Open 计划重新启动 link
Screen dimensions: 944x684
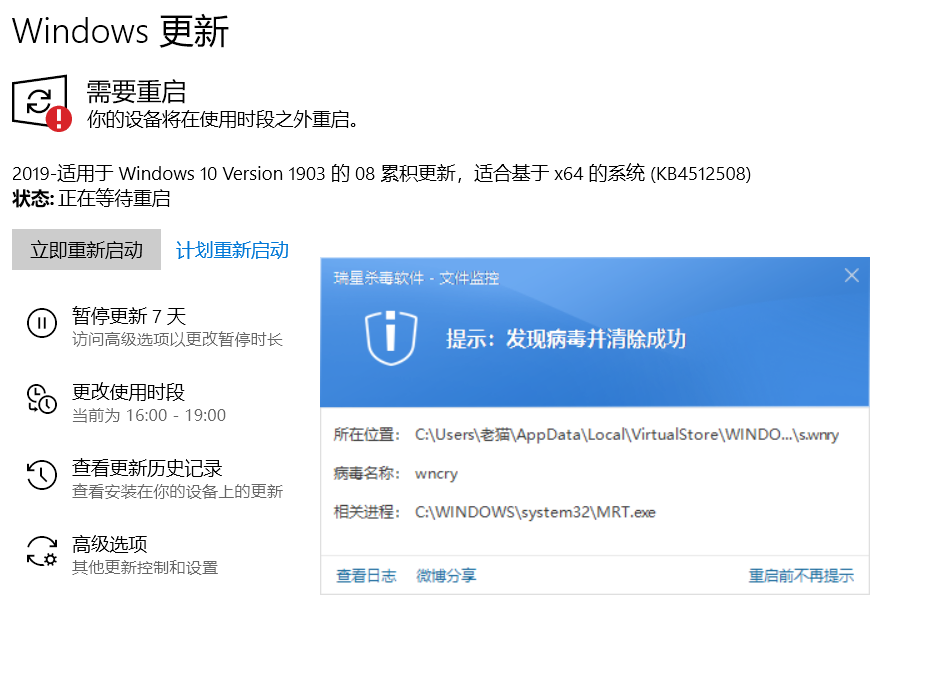click(232, 250)
